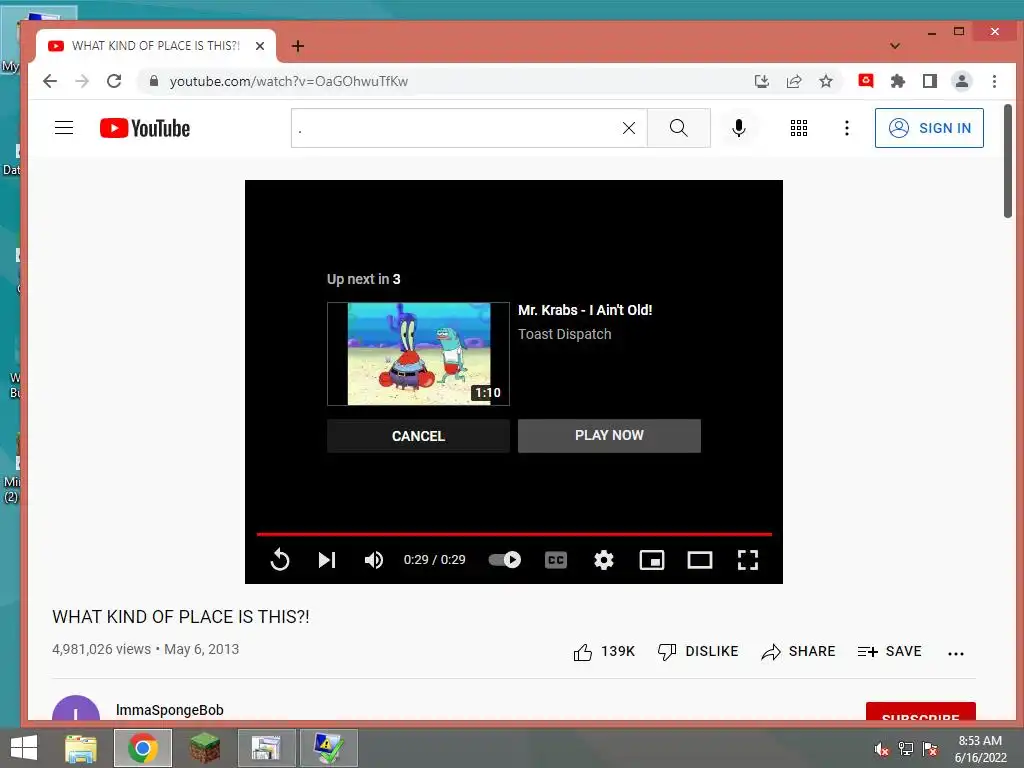Click the page vertical scrollbar

(x=1008, y=161)
